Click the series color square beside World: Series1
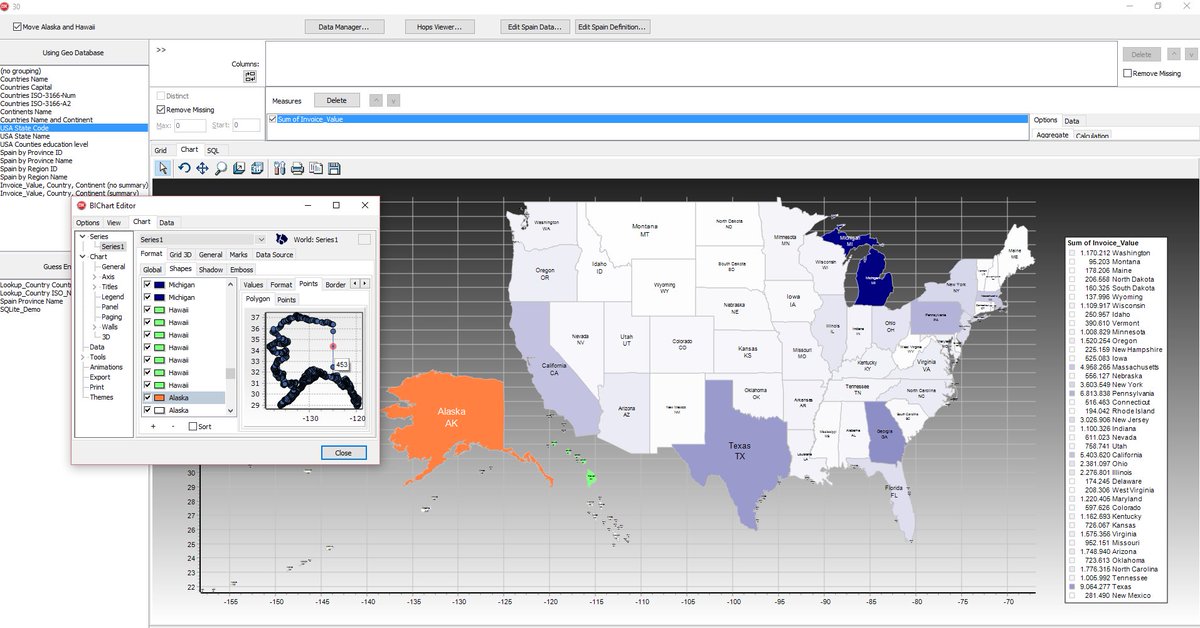The width and height of the screenshot is (1200, 628). tap(364, 240)
